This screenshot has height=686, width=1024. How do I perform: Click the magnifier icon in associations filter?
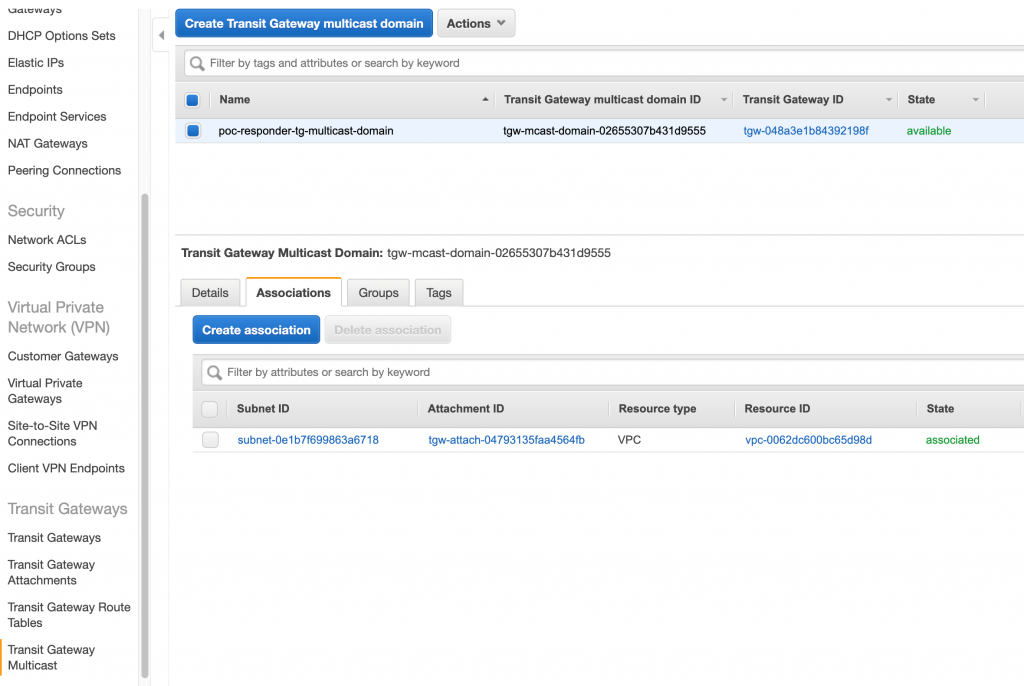[214, 372]
